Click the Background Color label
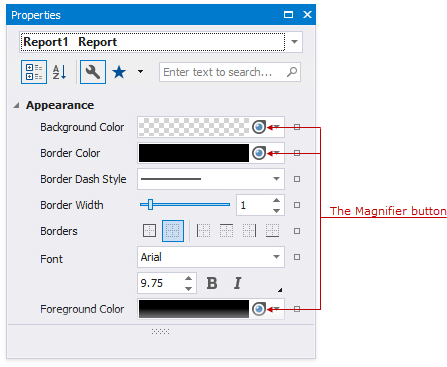The width and height of the screenshot is (447, 367). pos(82,127)
